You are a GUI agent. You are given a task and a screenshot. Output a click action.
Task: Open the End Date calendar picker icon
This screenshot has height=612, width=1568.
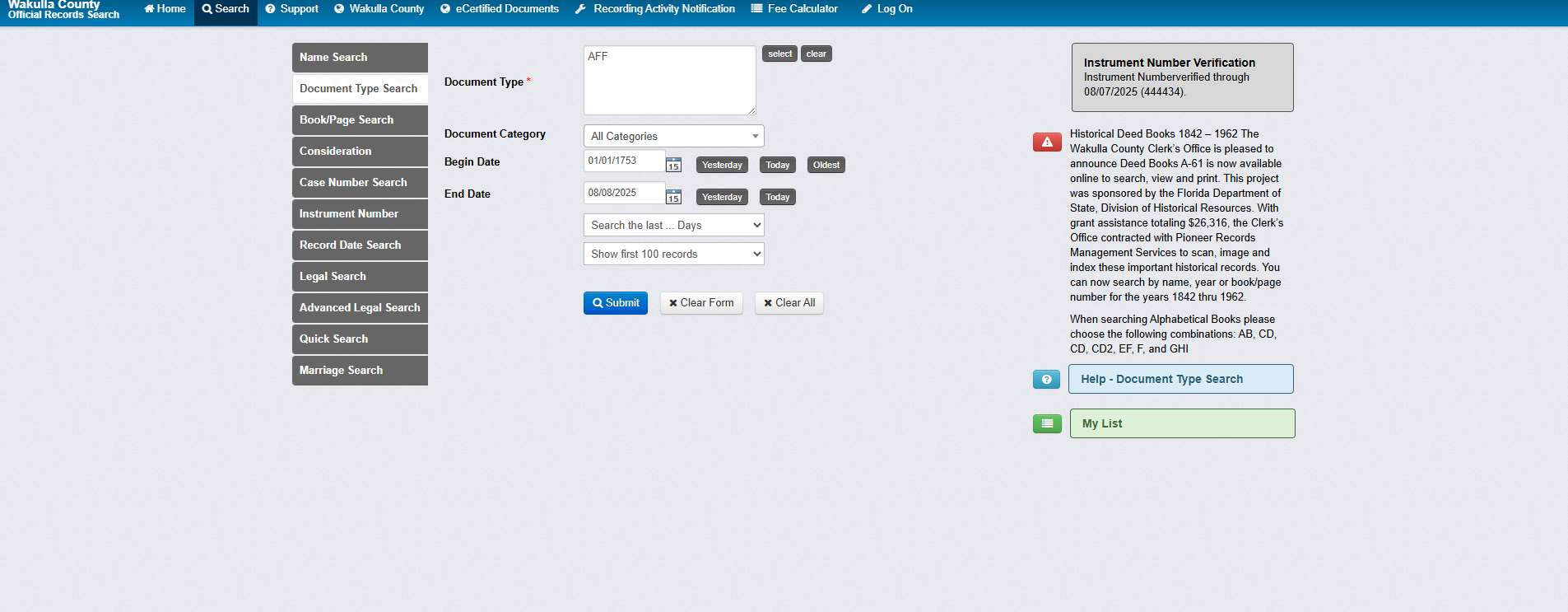tap(673, 197)
